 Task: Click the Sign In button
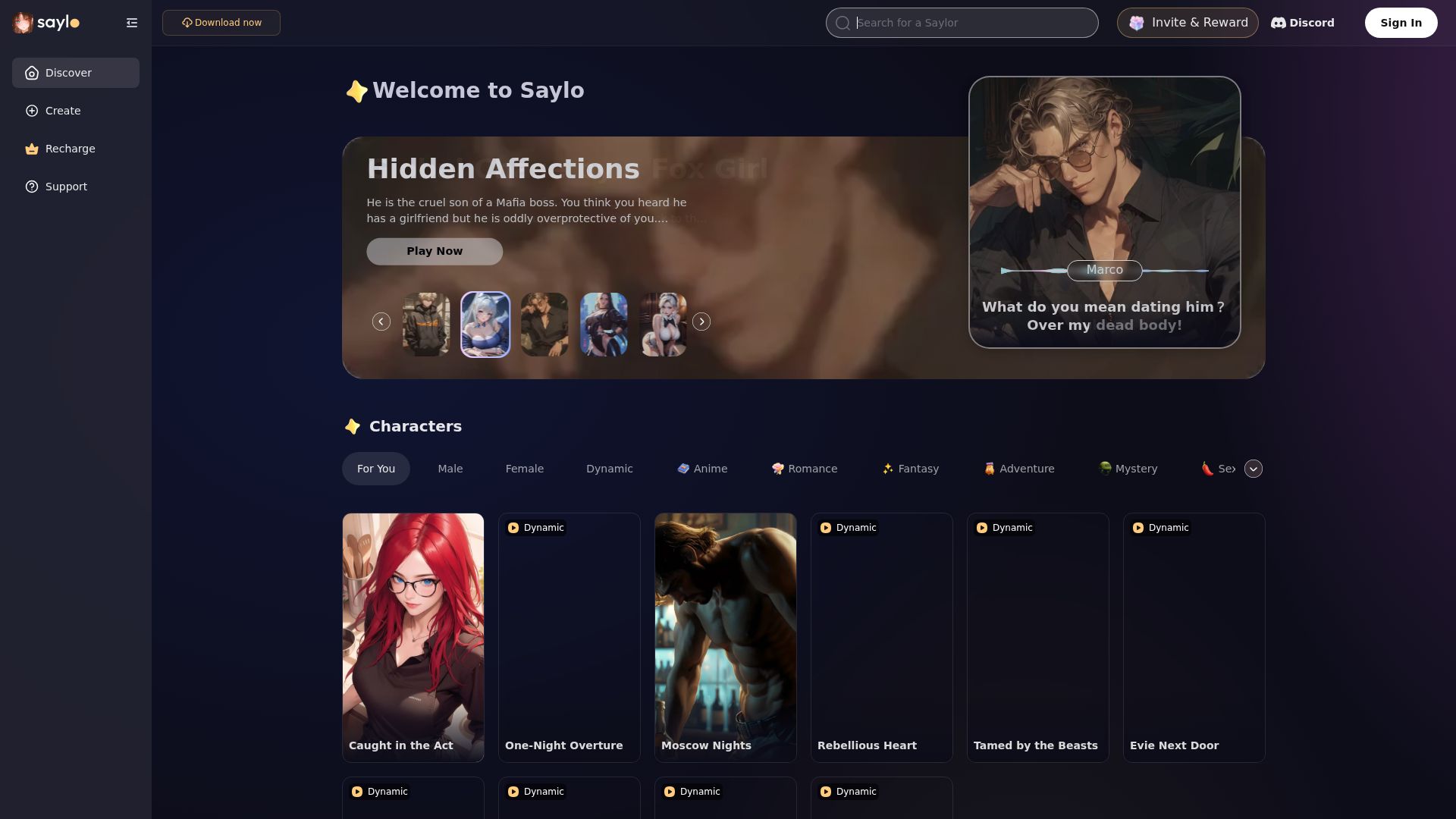(x=1401, y=23)
